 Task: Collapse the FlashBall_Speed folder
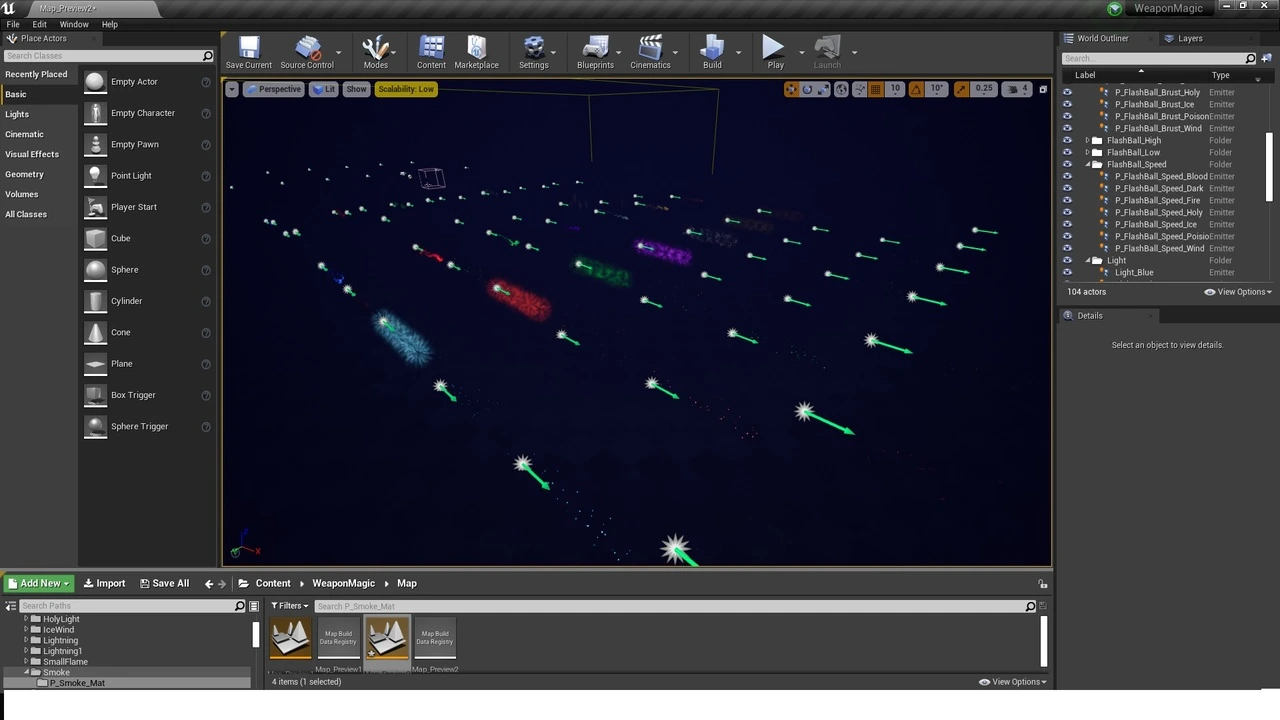click(x=1087, y=165)
